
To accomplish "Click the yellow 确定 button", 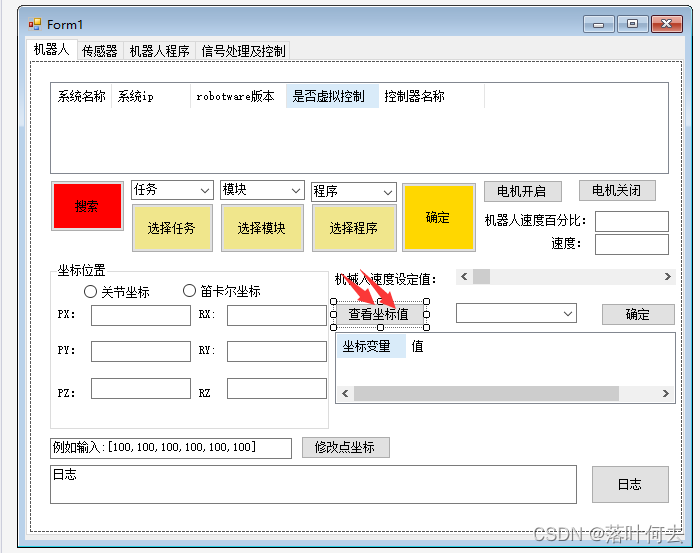I will click(x=439, y=217).
